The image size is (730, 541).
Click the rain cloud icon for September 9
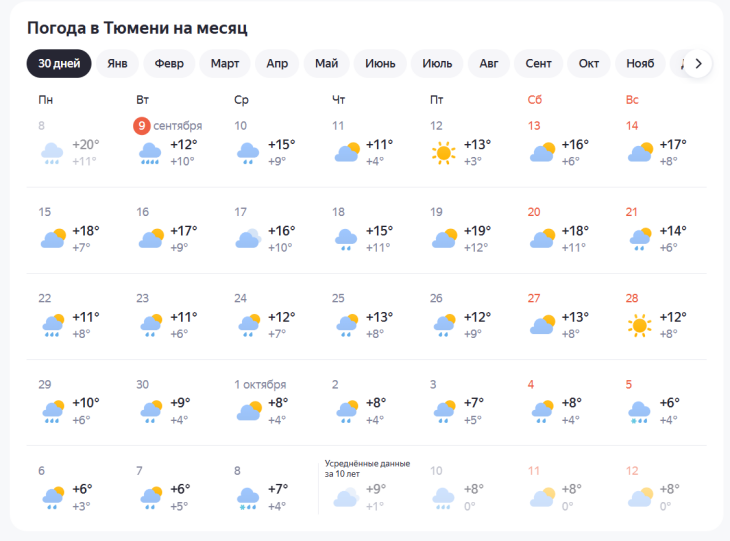pos(151,153)
